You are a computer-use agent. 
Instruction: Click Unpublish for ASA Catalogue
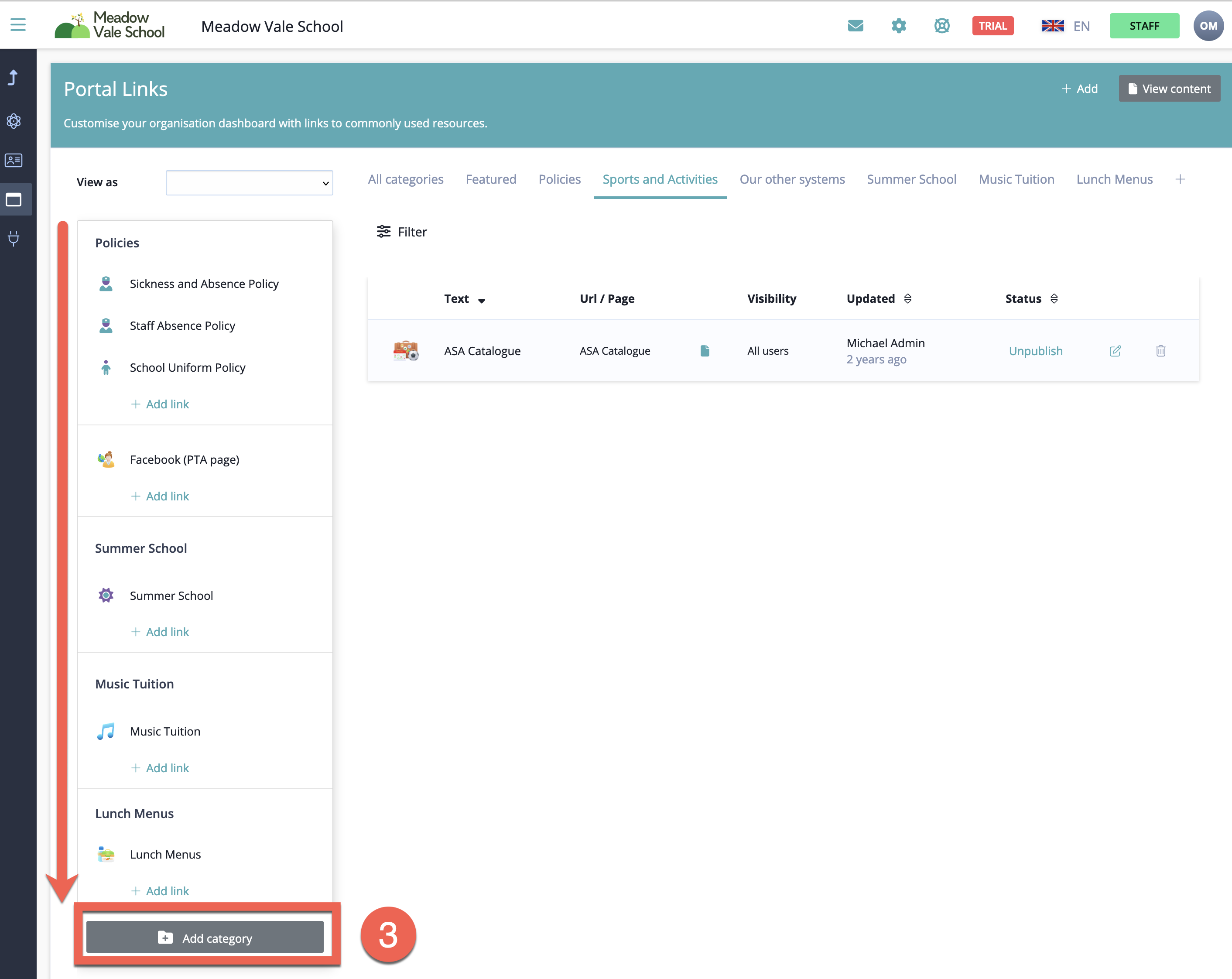click(1035, 351)
